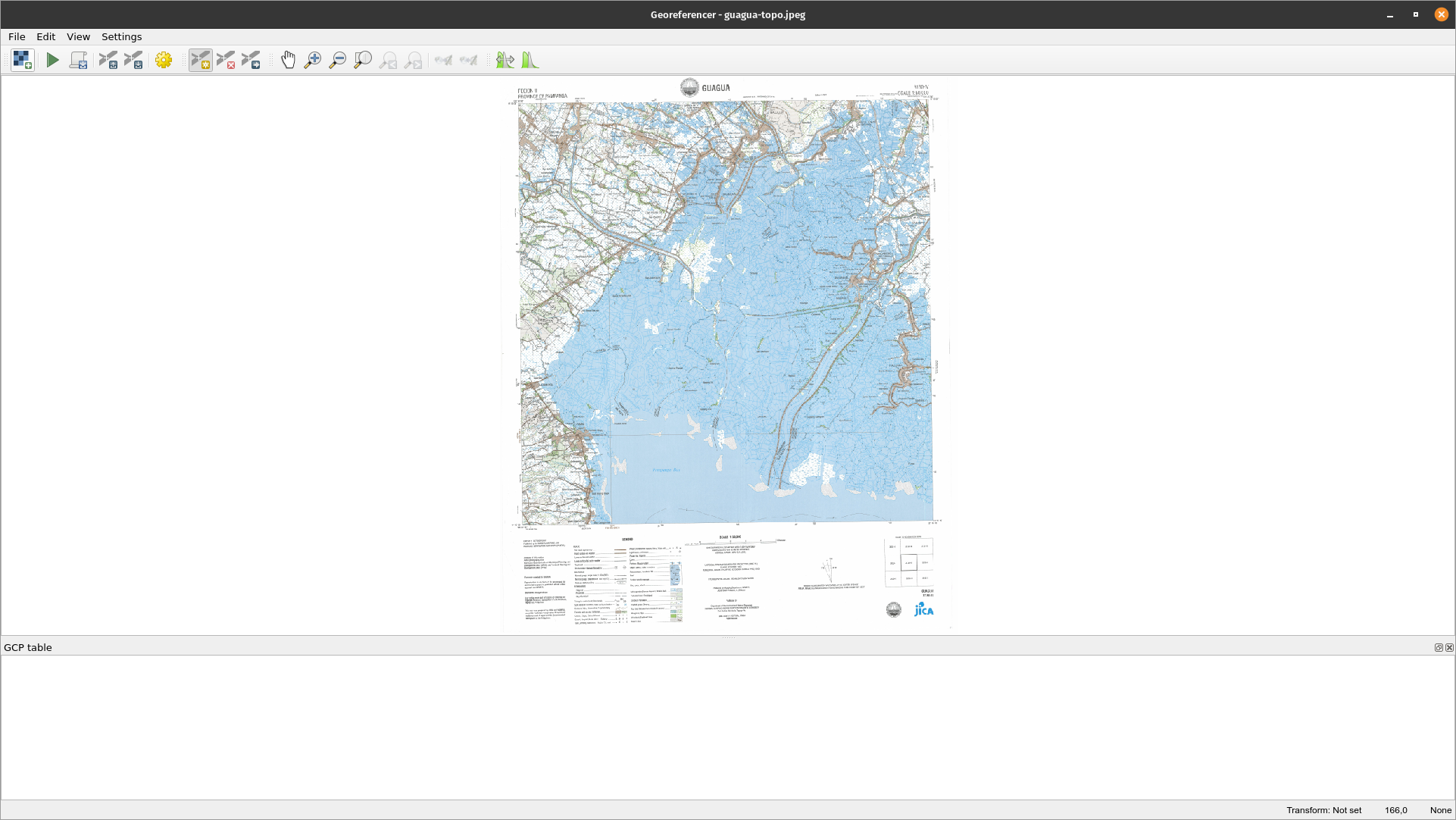The image size is (1456, 820).
Task: Open the Settings menu
Action: pyautogui.click(x=121, y=36)
